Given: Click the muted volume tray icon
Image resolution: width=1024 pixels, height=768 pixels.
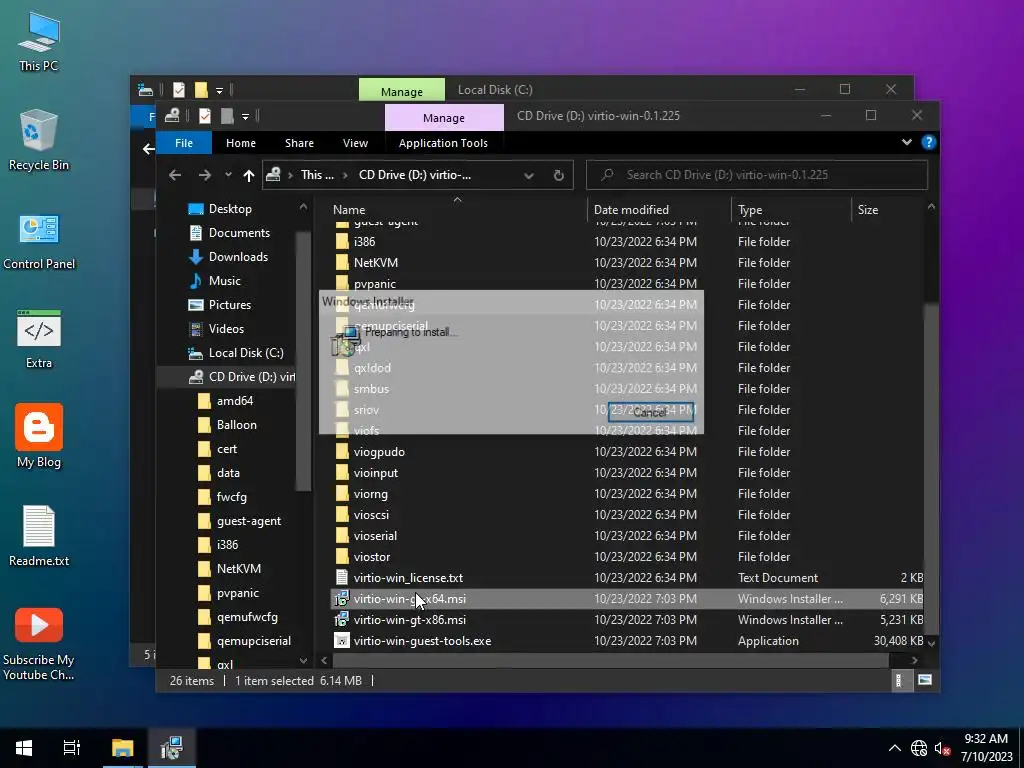Looking at the screenshot, I should [x=942, y=748].
